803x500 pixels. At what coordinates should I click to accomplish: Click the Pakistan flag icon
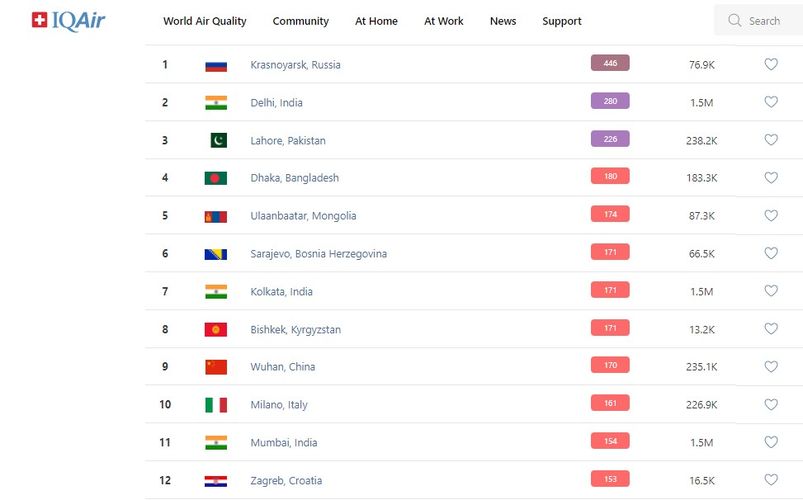point(218,141)
